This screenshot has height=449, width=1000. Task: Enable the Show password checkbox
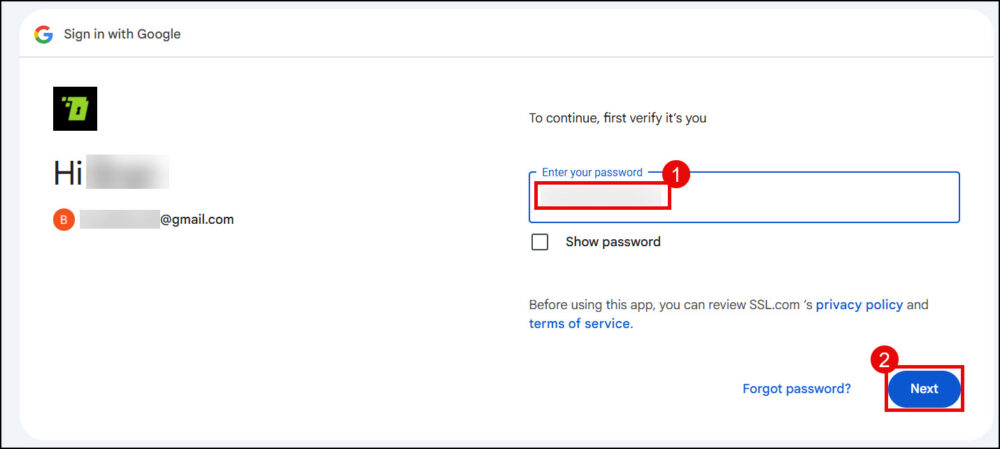click(540, 242)
